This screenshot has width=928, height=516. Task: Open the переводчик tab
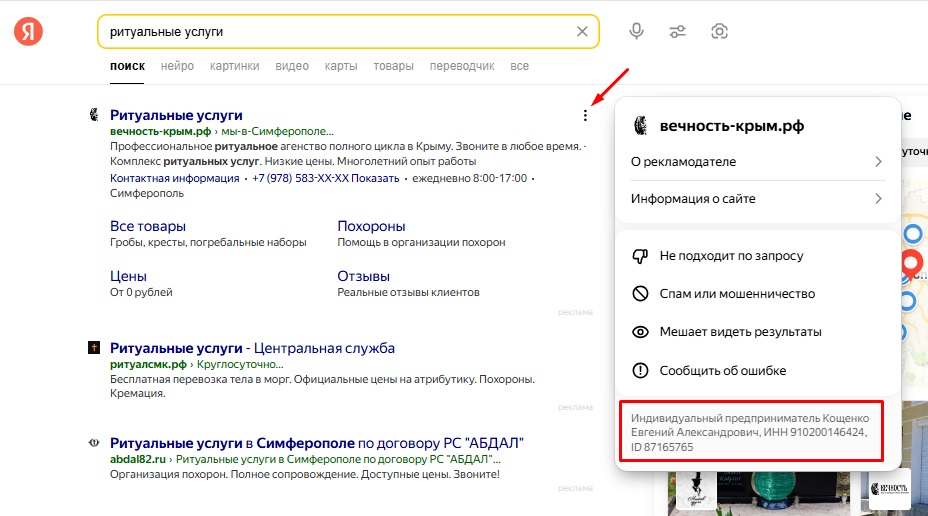tap(462, 66)
